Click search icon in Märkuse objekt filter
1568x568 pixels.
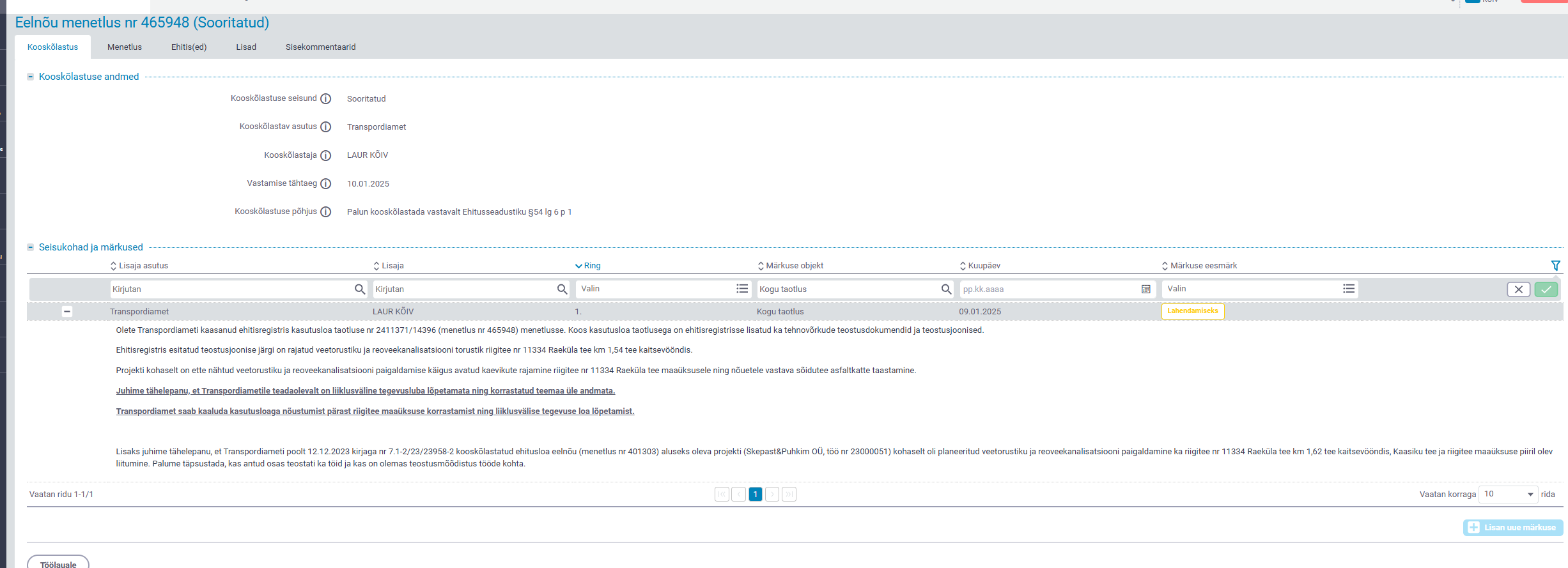(x=946, y=289)
